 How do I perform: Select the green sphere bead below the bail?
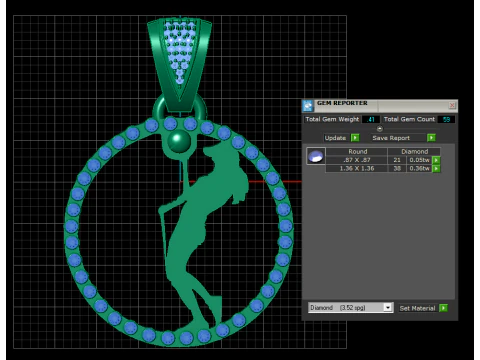[x=179, y=141]
